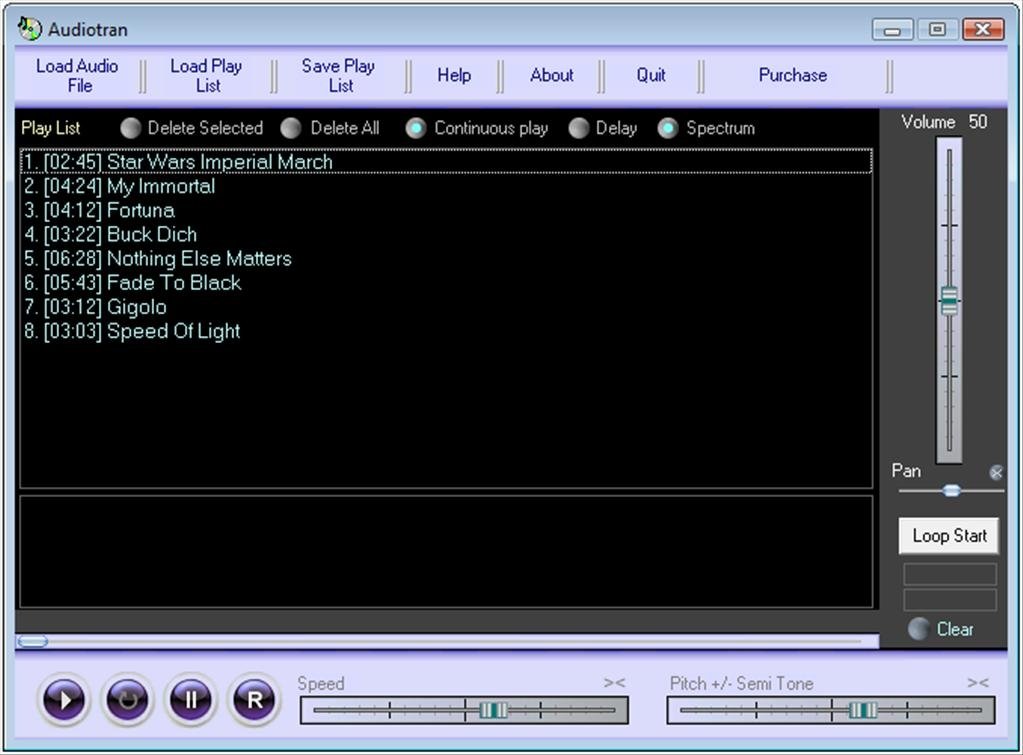
Task: Pause the audio with the Pause button
Action: click(191, 700)
